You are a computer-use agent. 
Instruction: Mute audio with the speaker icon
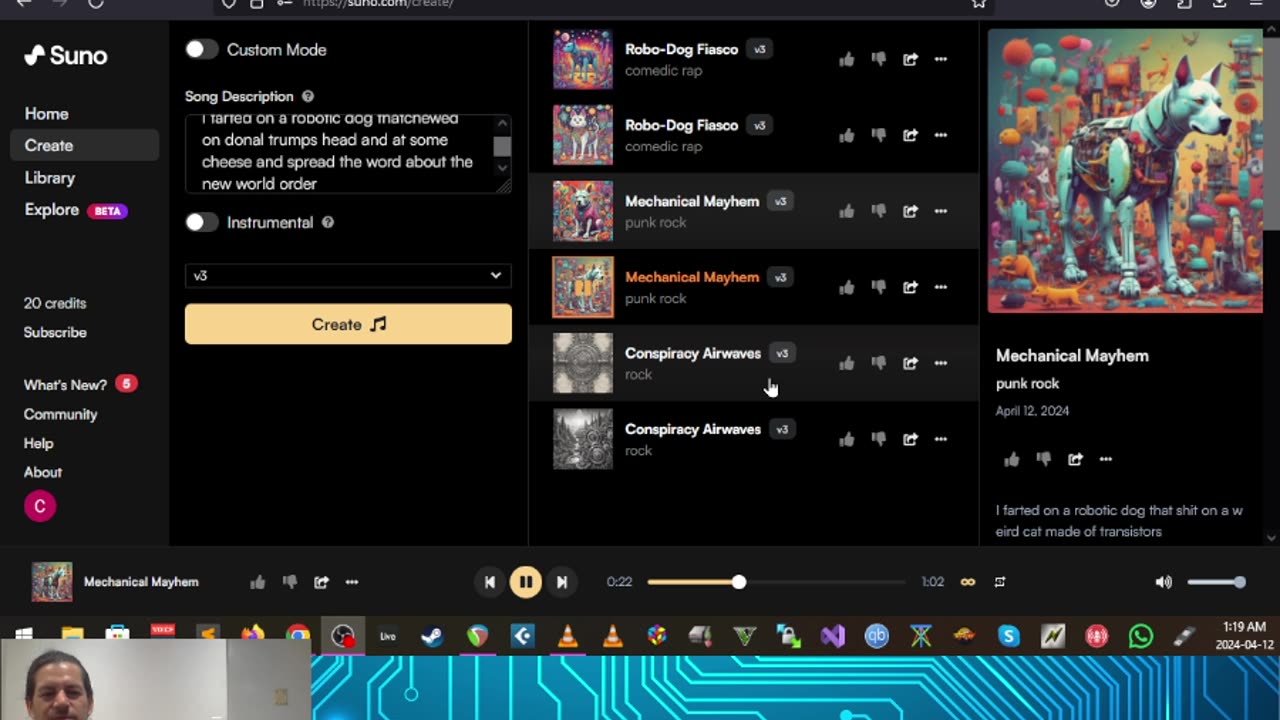[1163, 582]
